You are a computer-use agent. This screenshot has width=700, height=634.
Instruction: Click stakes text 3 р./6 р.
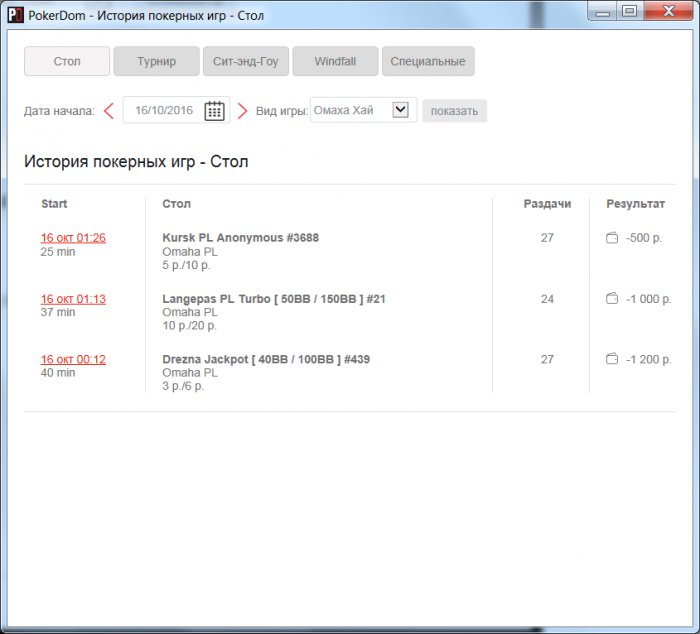click(x=183, y=386)
